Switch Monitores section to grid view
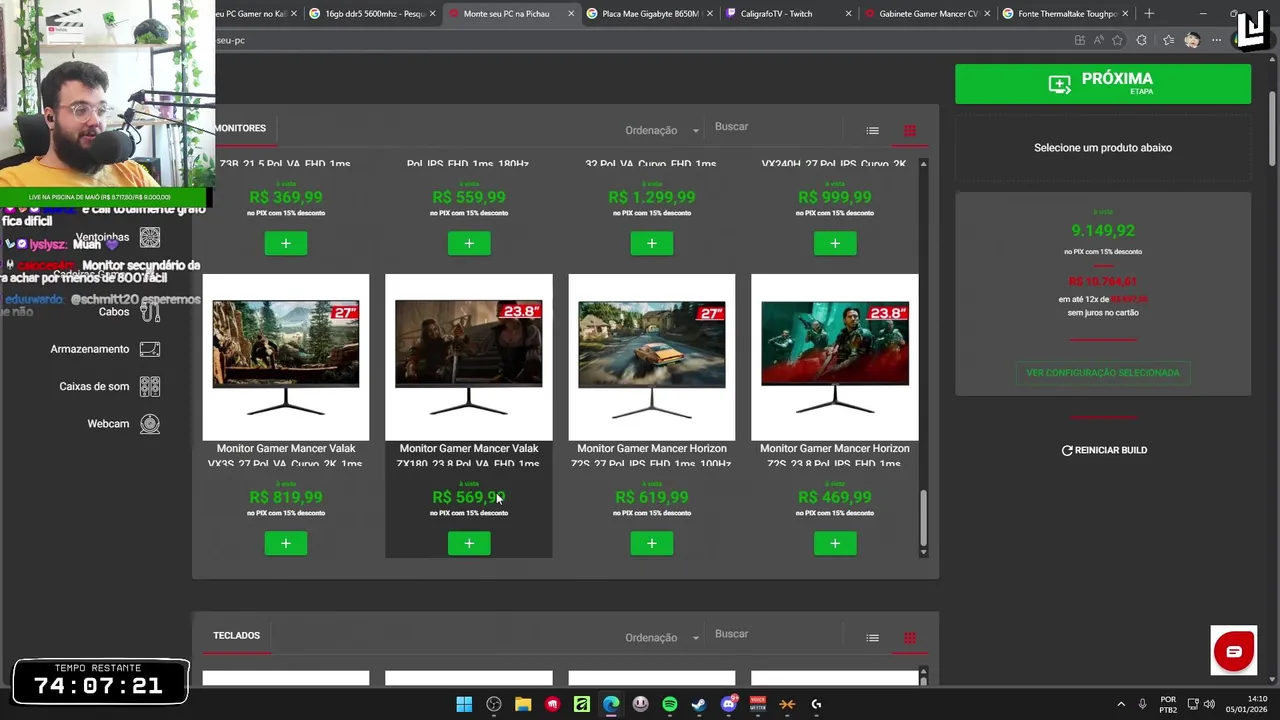 click(x=910, y=130)
